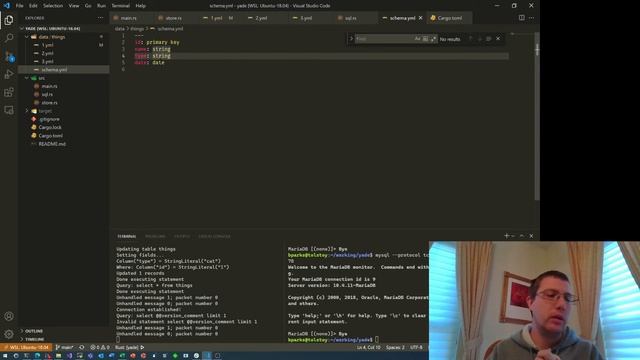Switch to the Cargo.toml editor tab

[x=449, y=18]
